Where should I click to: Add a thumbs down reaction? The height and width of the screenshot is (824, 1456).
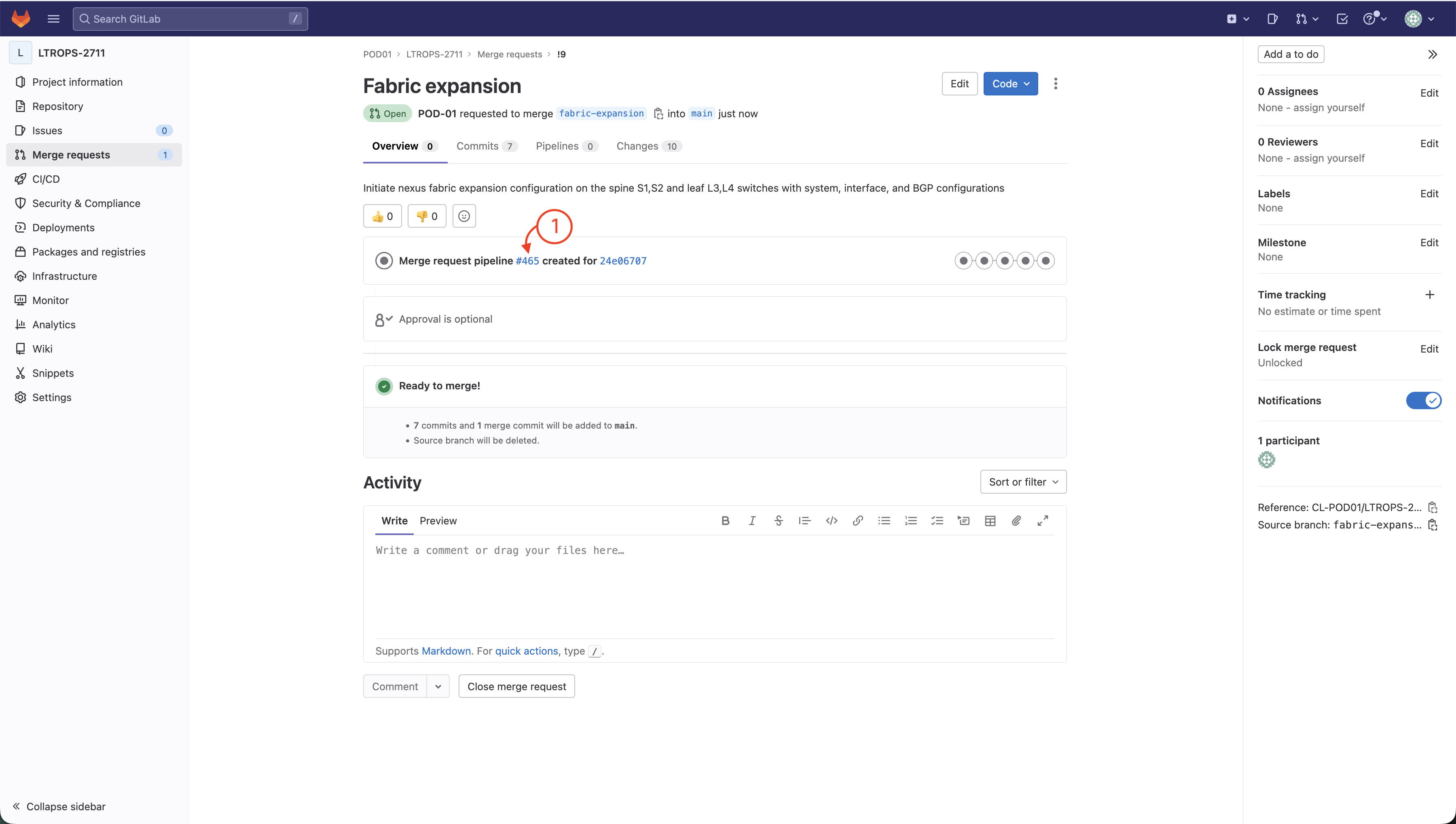coord(427,216)
